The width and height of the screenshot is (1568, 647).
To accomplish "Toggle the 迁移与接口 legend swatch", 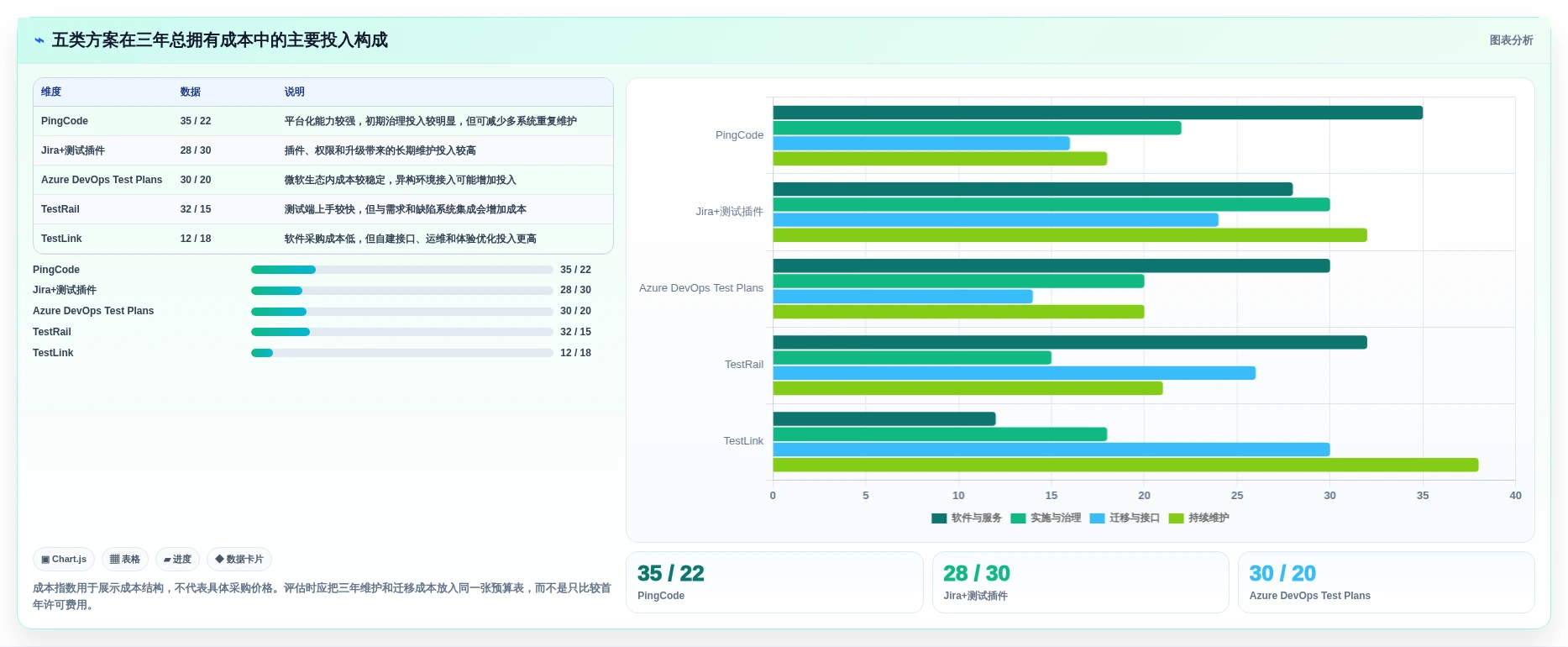I will [1097, 518].
